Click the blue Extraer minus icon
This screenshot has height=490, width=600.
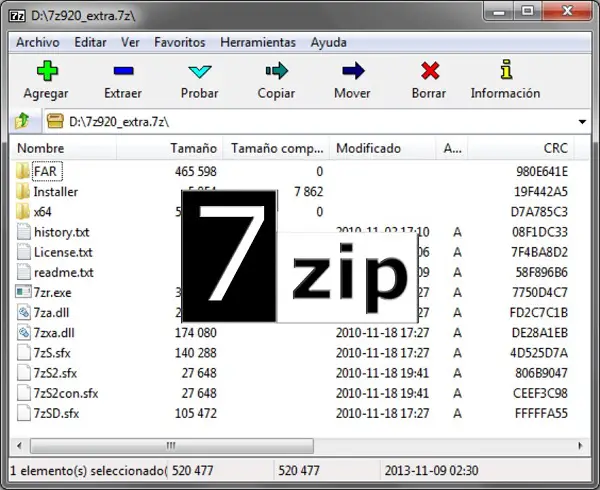pos(123,71)
